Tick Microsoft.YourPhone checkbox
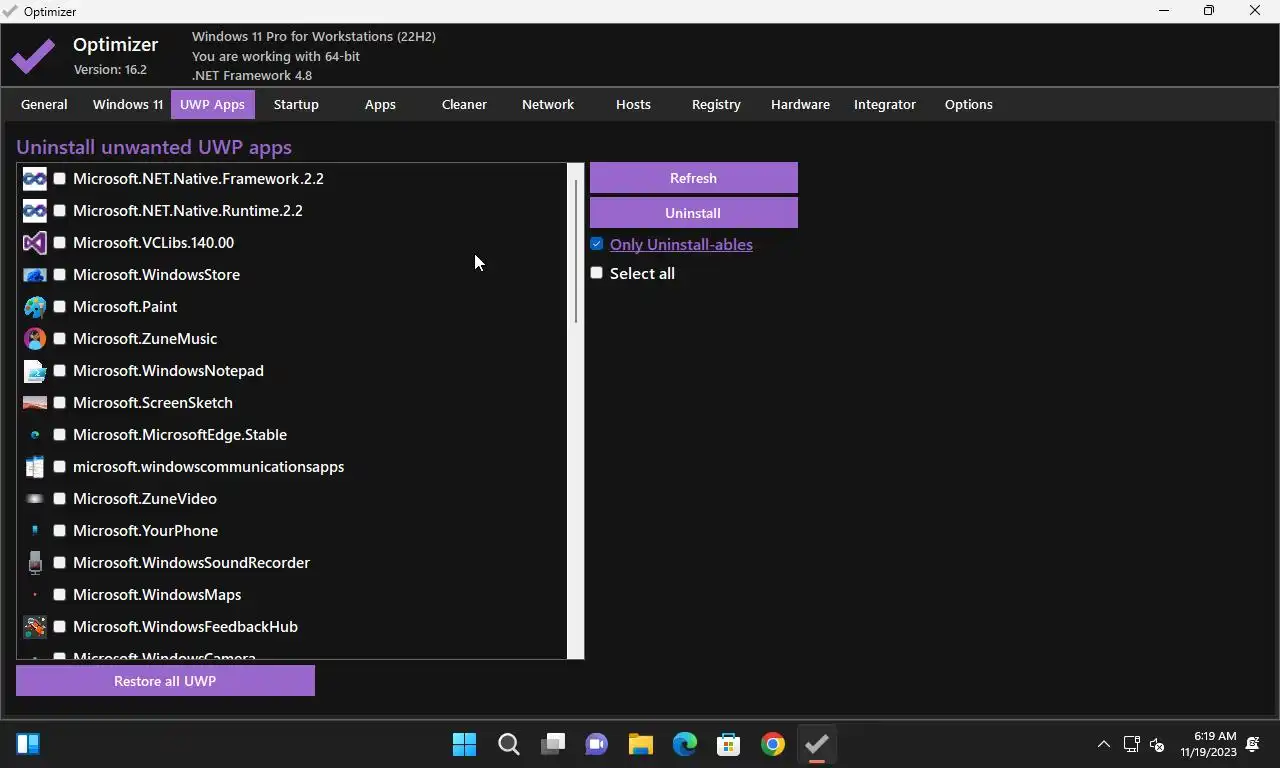 click(60, 531)
